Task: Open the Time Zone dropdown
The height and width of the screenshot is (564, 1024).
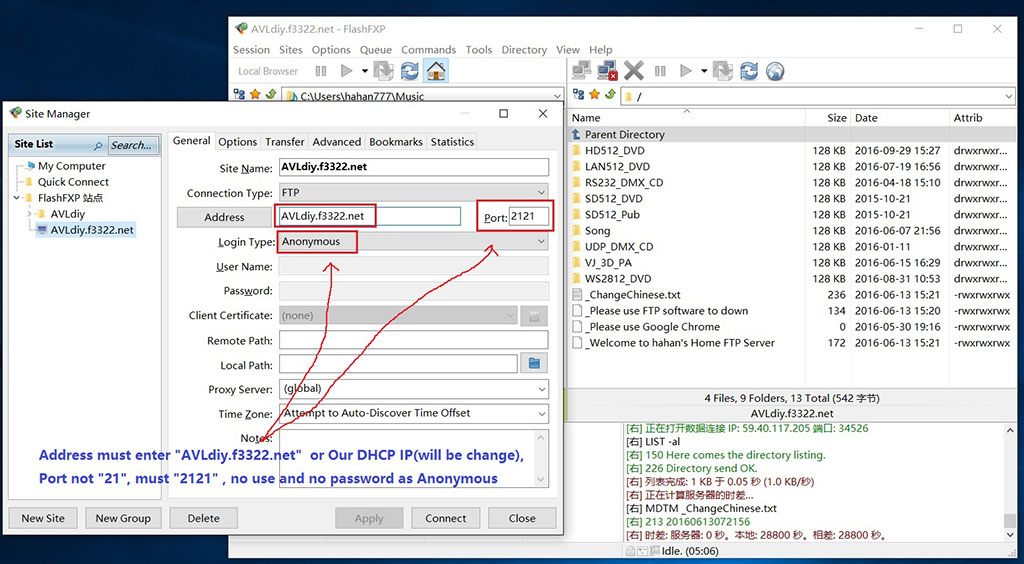Action: (x=542, y=414)
